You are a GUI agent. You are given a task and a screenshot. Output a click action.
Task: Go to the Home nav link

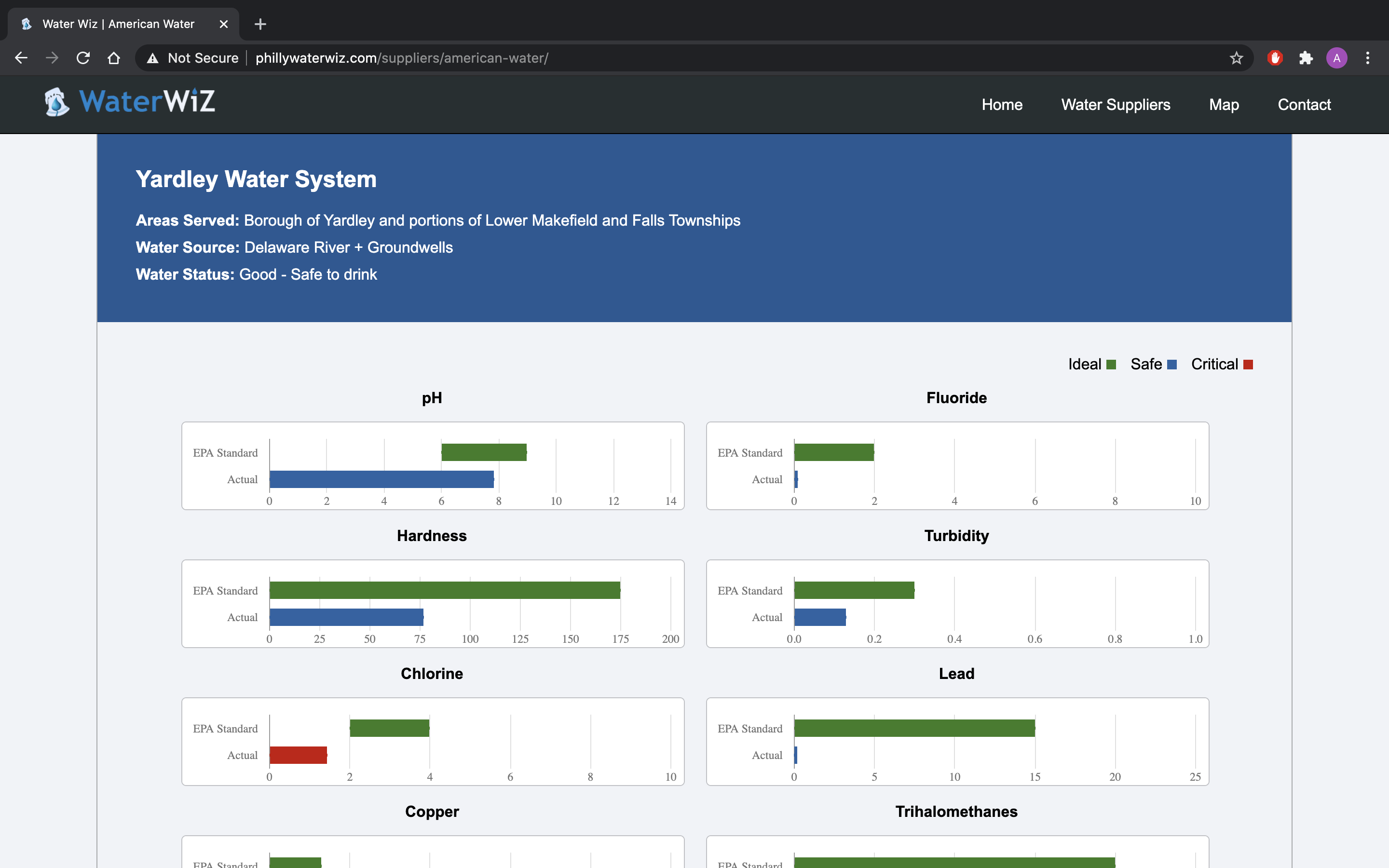pyautogui.click(x=1002, y=105)
